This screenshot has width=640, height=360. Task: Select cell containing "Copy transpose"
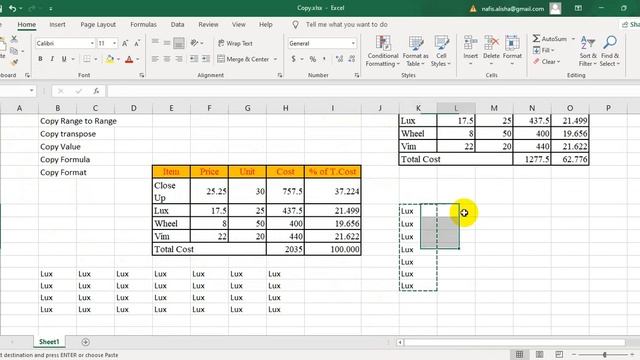click(68, 134)
